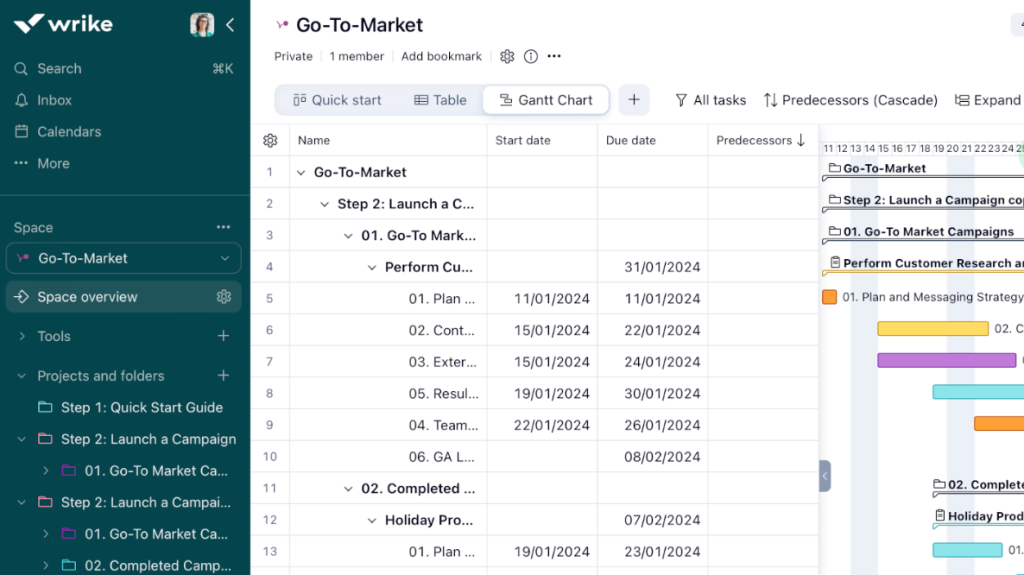The image size is (1024, 575).
Task: Expand the Tools section
Action: click(22, 336)
